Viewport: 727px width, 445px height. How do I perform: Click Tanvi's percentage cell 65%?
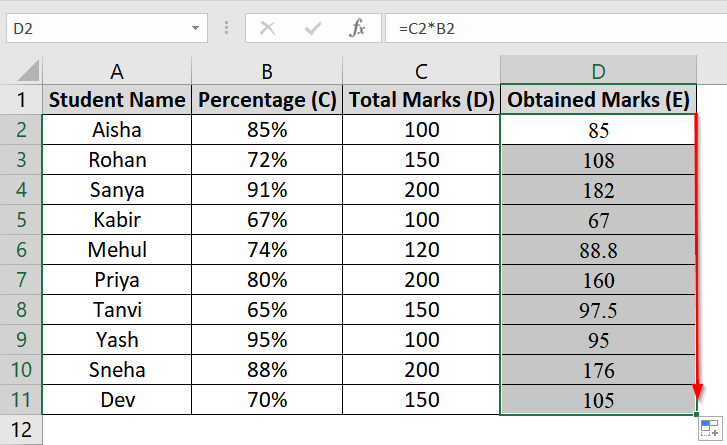[x=267, y=309]
